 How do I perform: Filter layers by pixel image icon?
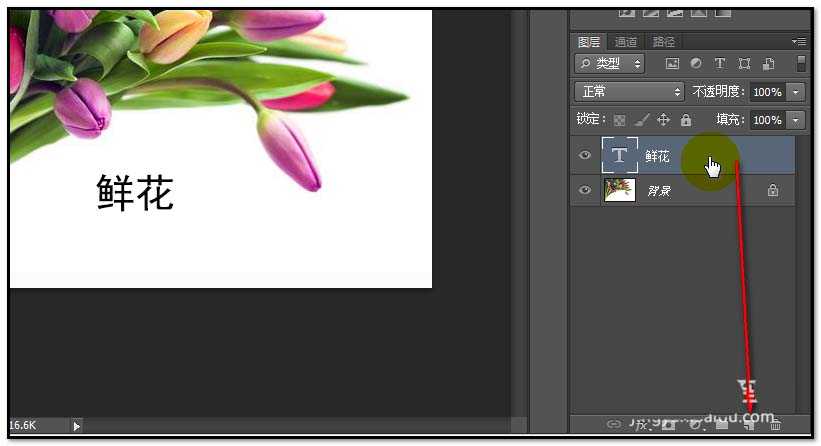(x=673, y=64)
